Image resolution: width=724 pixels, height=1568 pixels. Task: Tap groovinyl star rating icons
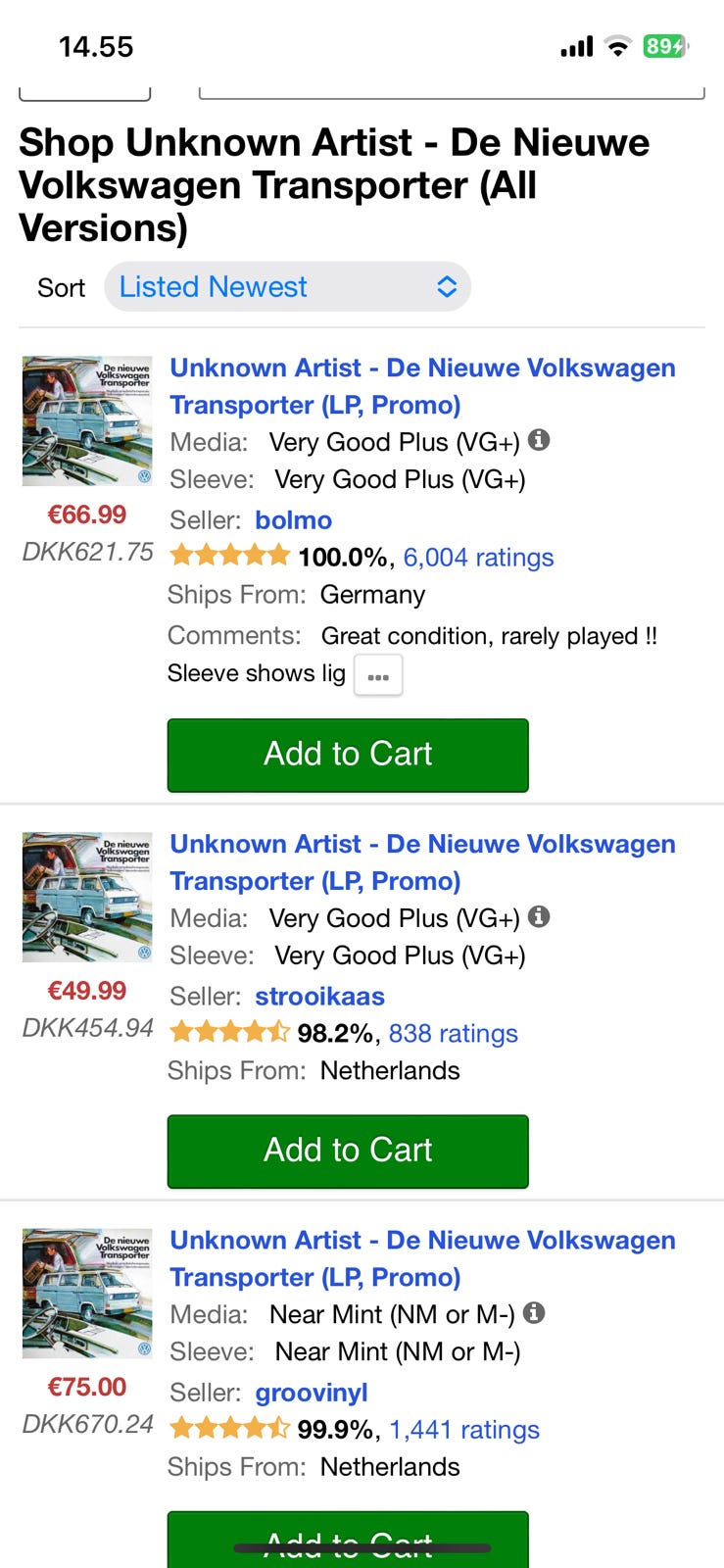click(x=229, y=1429)
